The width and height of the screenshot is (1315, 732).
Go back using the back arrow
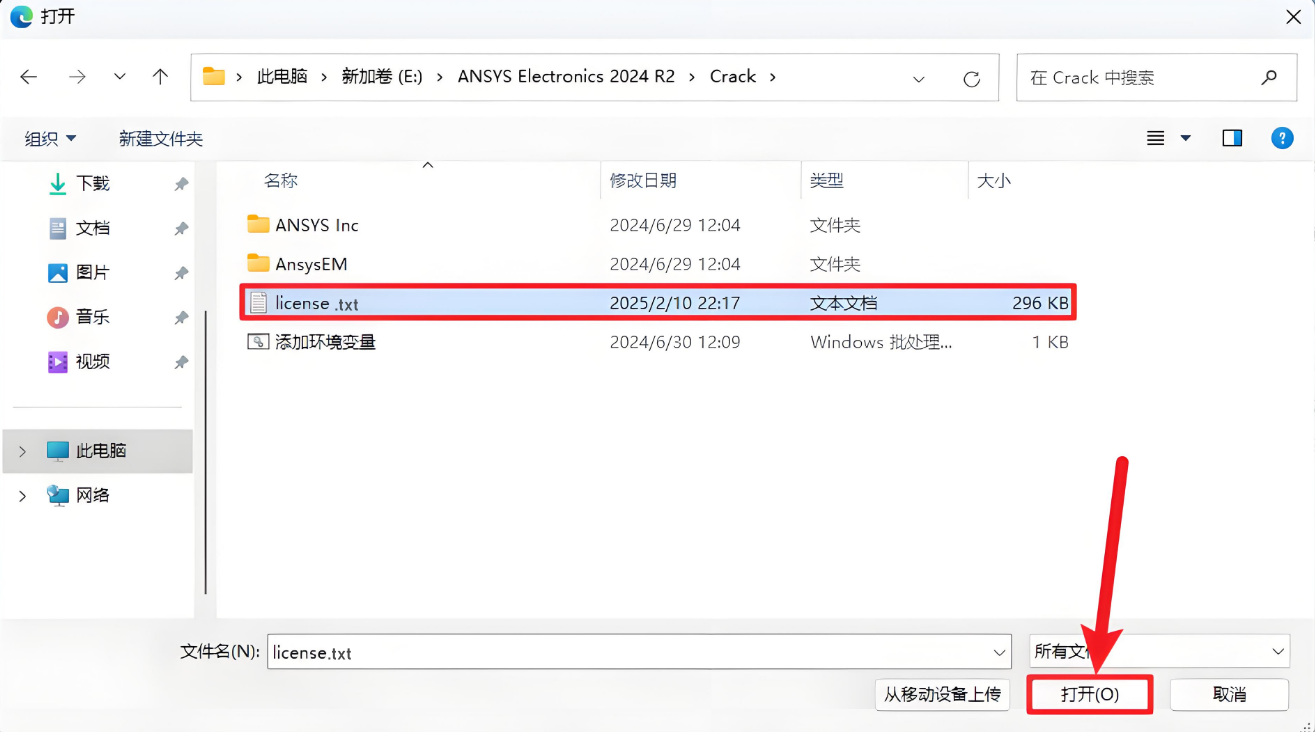(29, 77)
